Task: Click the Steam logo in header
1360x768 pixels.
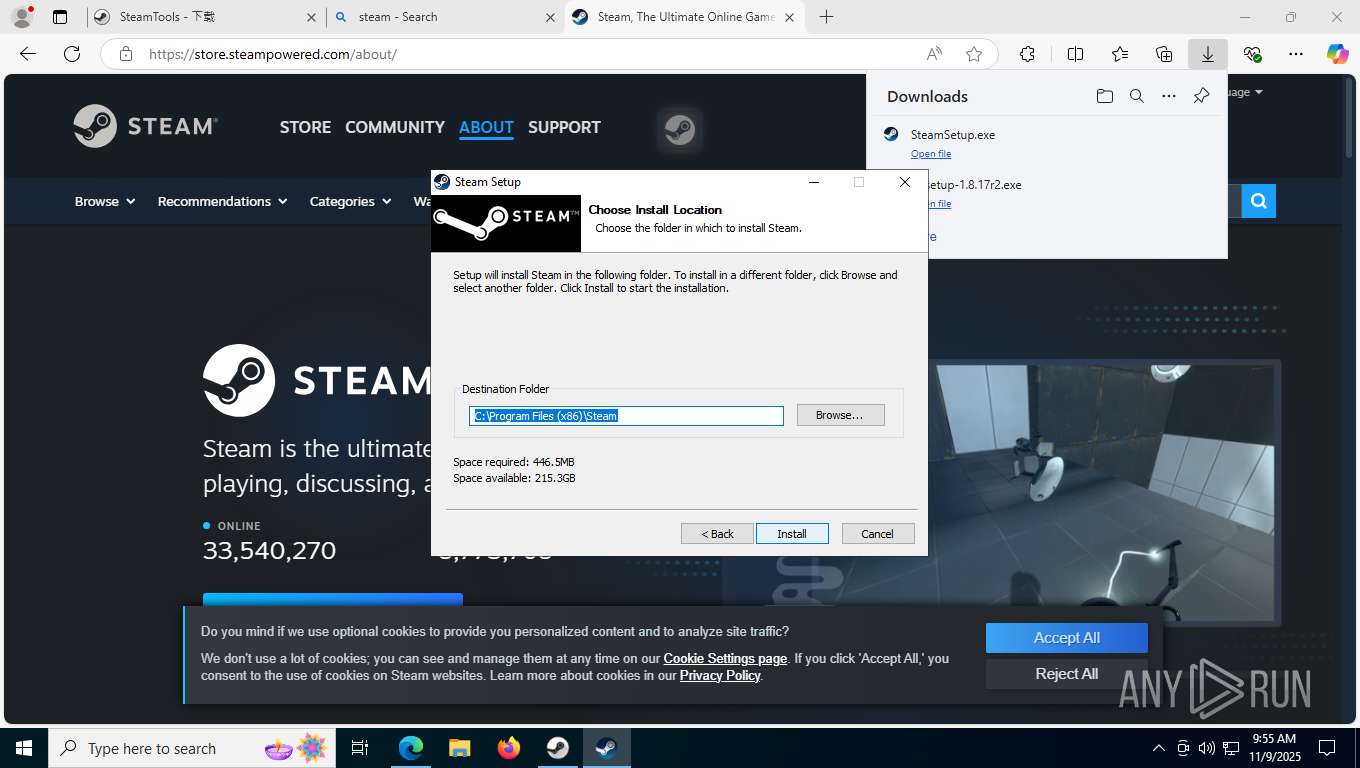Action: pos(146,126)
